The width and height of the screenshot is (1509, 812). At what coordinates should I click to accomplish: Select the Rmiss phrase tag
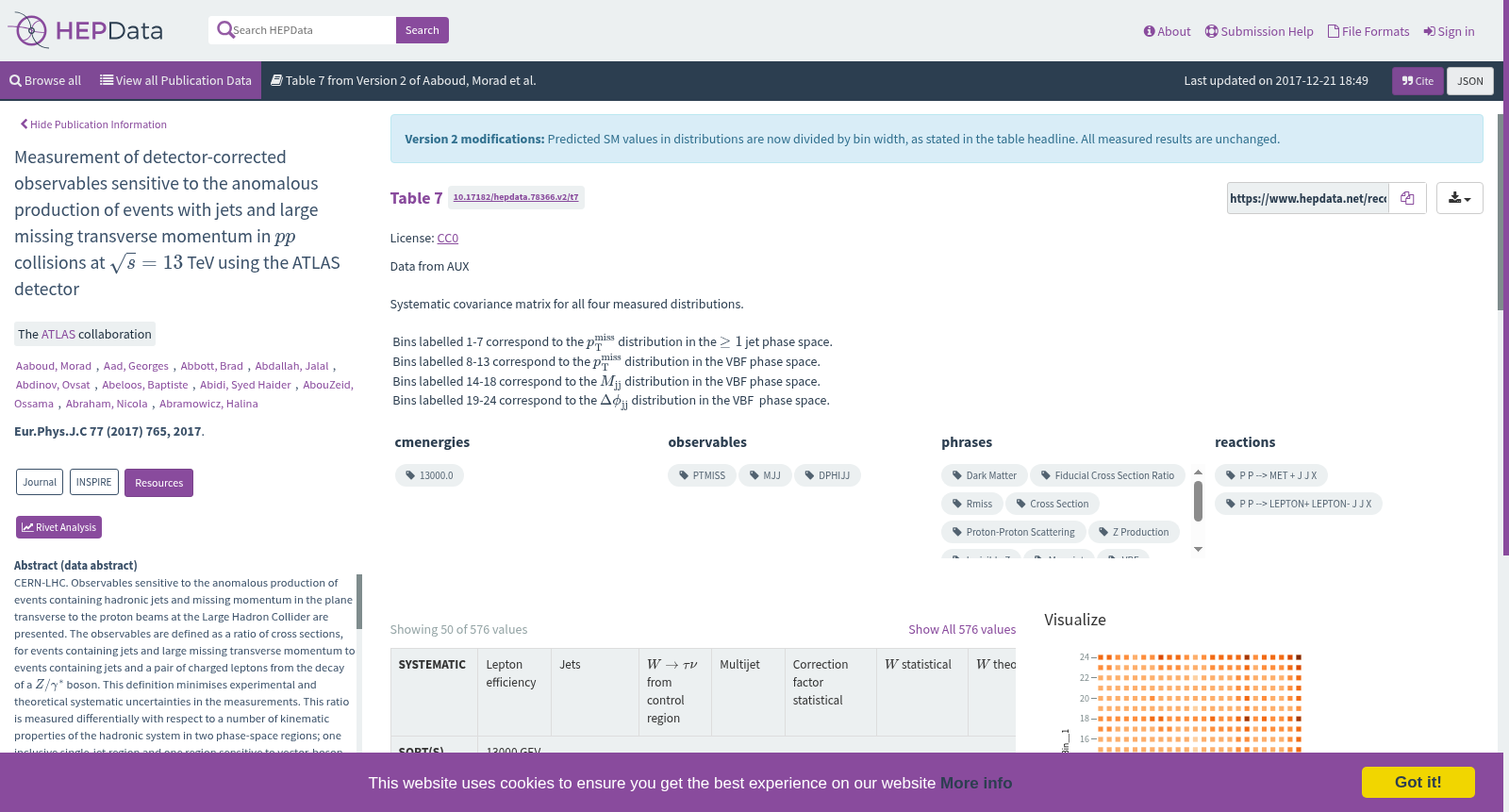pos(972,504)
